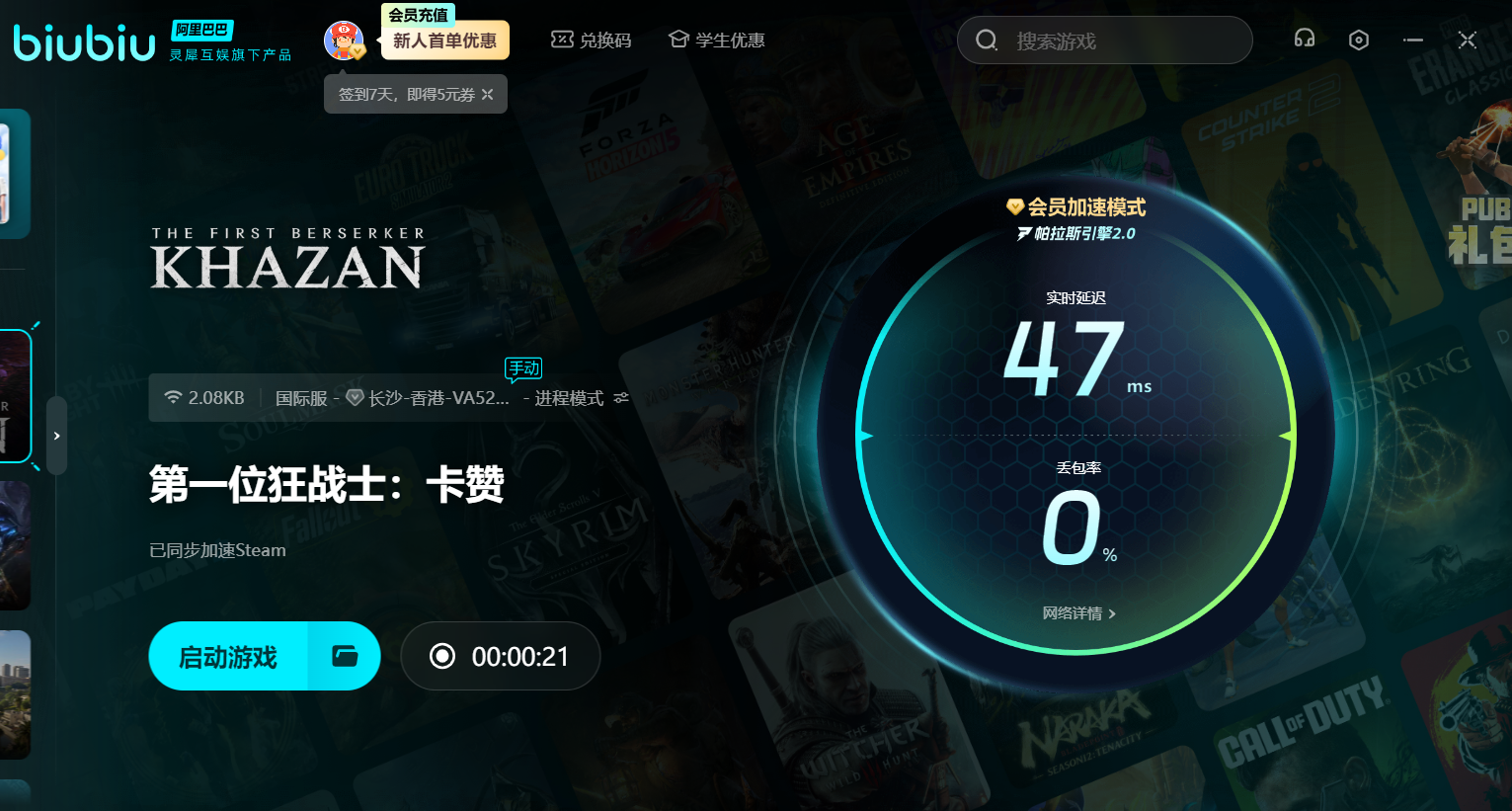Open settings hexagon icon

coord(1358,40)
